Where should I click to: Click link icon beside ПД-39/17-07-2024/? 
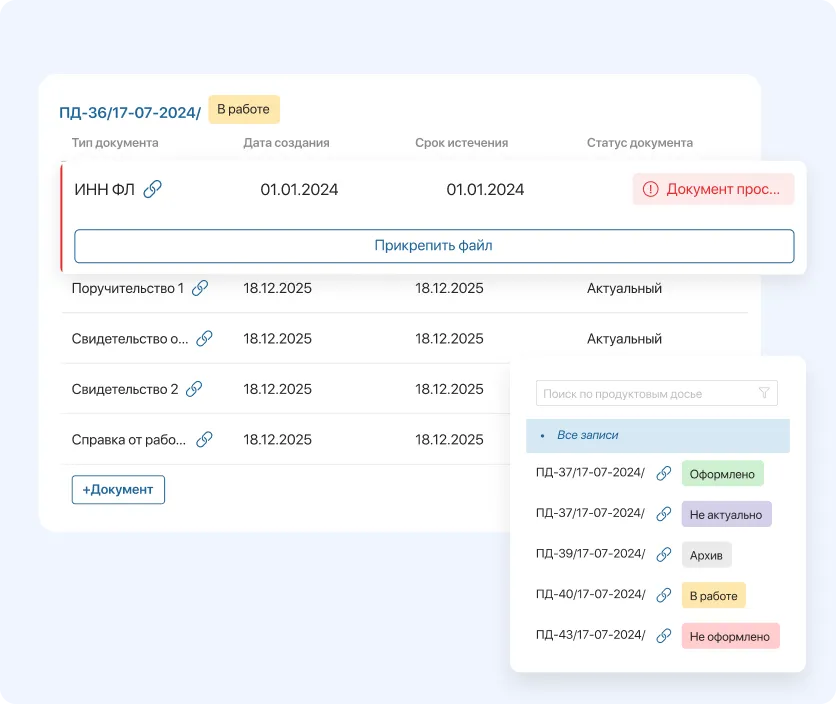(x=663, y=554)
